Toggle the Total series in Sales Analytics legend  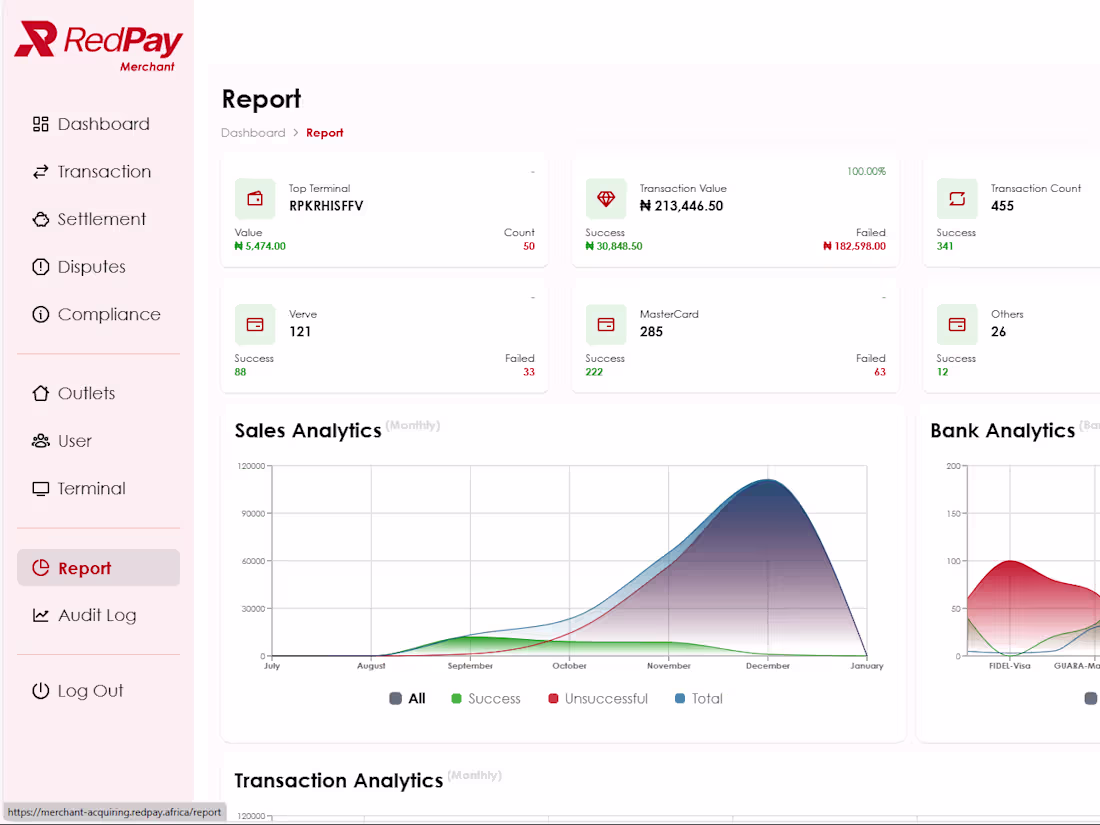[x=698, y=698]
